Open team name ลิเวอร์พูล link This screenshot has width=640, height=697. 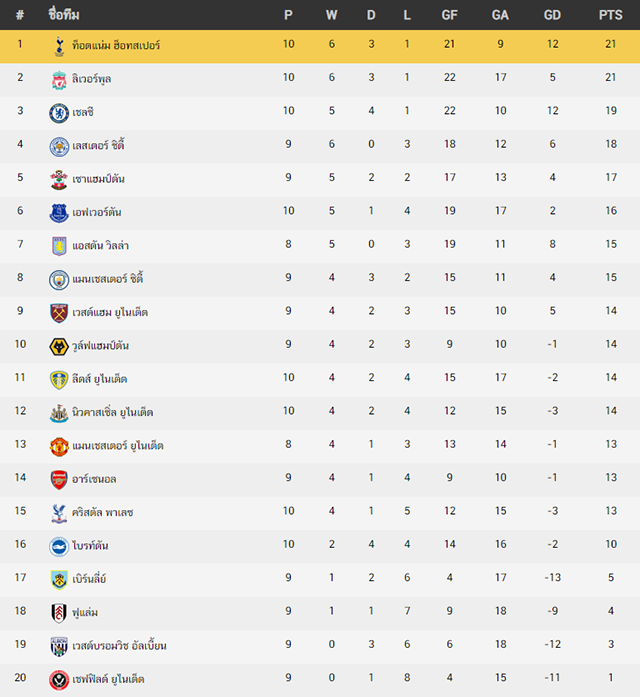point(92,79)
